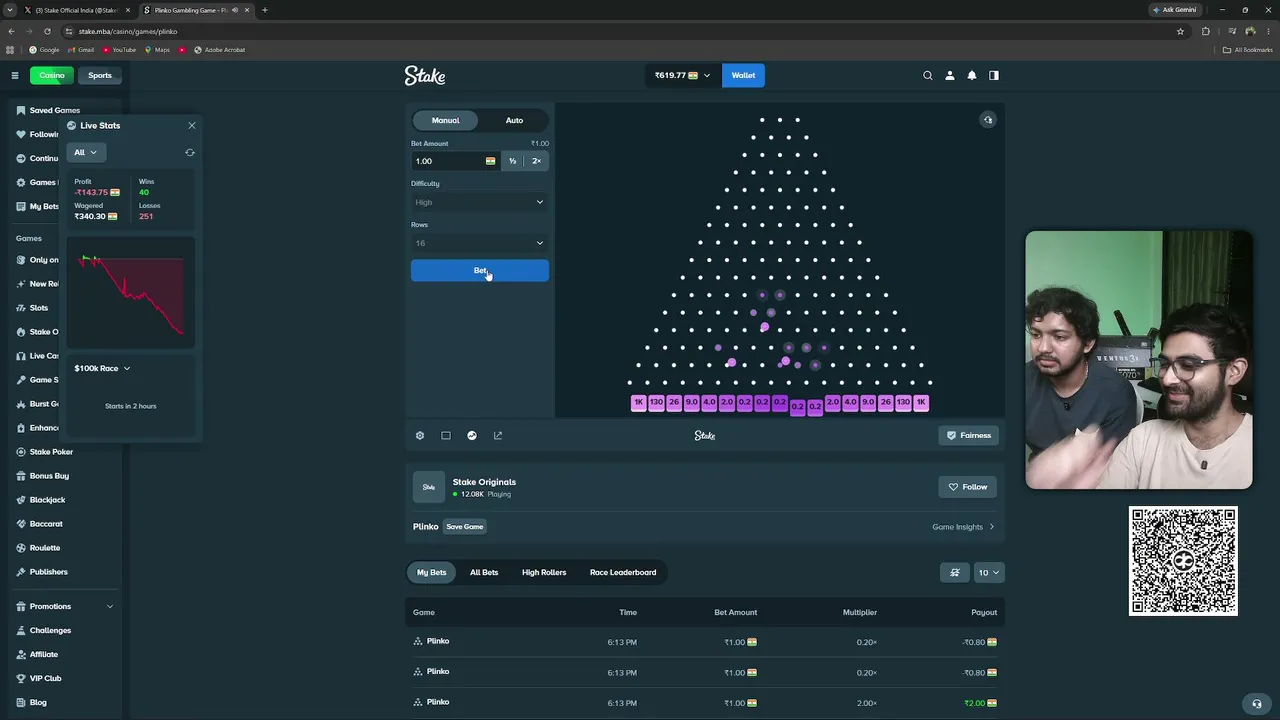This screenshot has width=1280, height=720.
Task: Click the instant bet icon in game corner
Action: [988, 120]
